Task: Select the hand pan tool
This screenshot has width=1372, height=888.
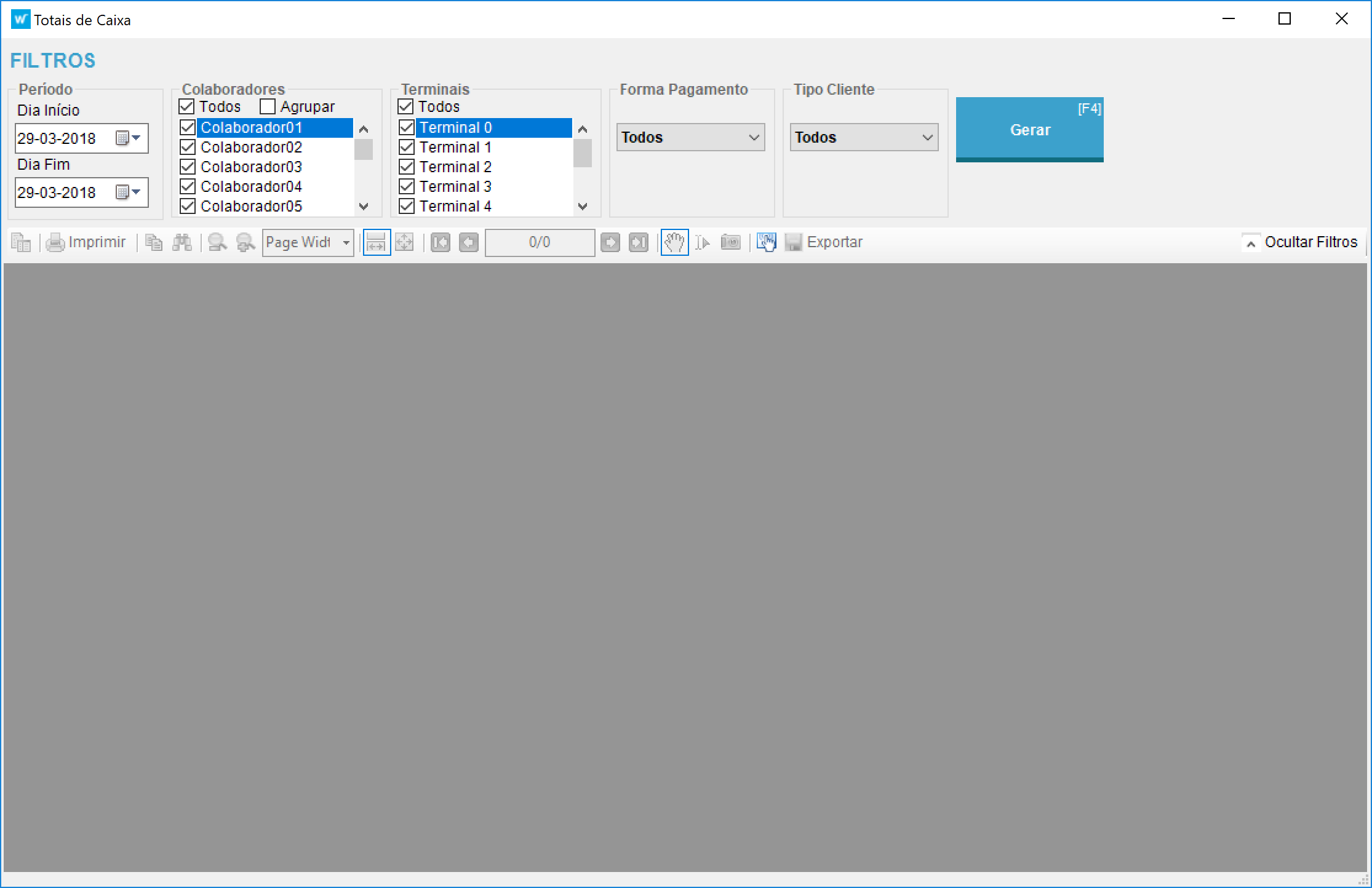Action: 674,242
